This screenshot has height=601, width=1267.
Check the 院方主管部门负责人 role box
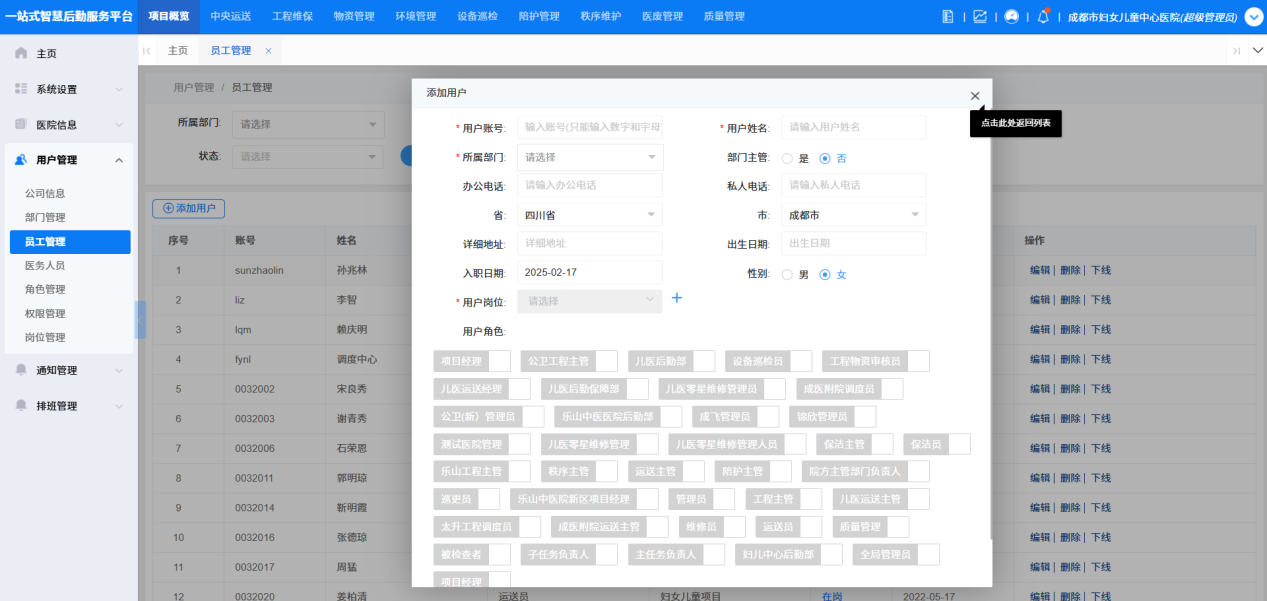[x=918, y=471]
